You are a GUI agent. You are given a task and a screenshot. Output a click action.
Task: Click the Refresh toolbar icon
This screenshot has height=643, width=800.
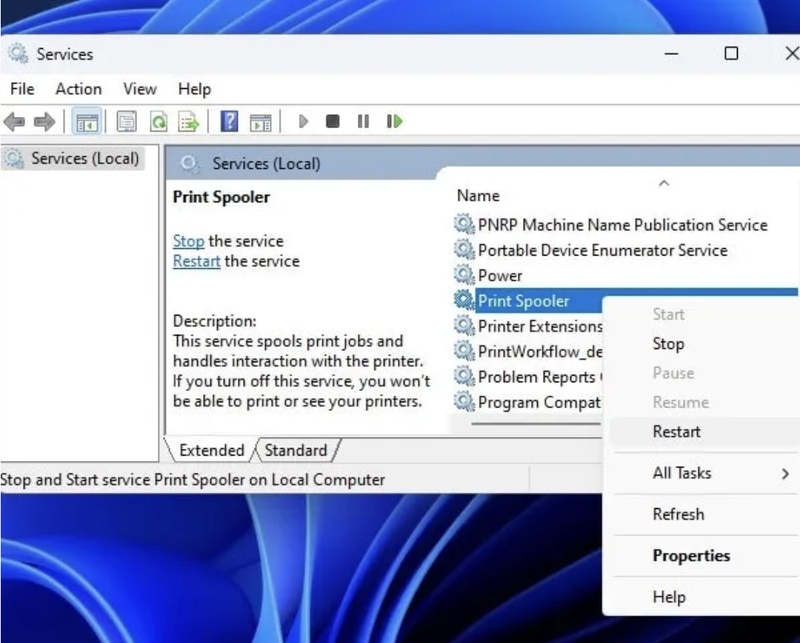pyautogui.click(x=159, y=122)
